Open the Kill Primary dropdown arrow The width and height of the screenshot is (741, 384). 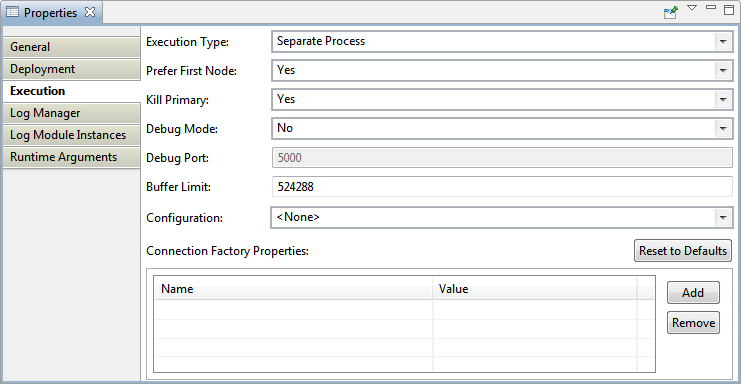pos(723,100)
